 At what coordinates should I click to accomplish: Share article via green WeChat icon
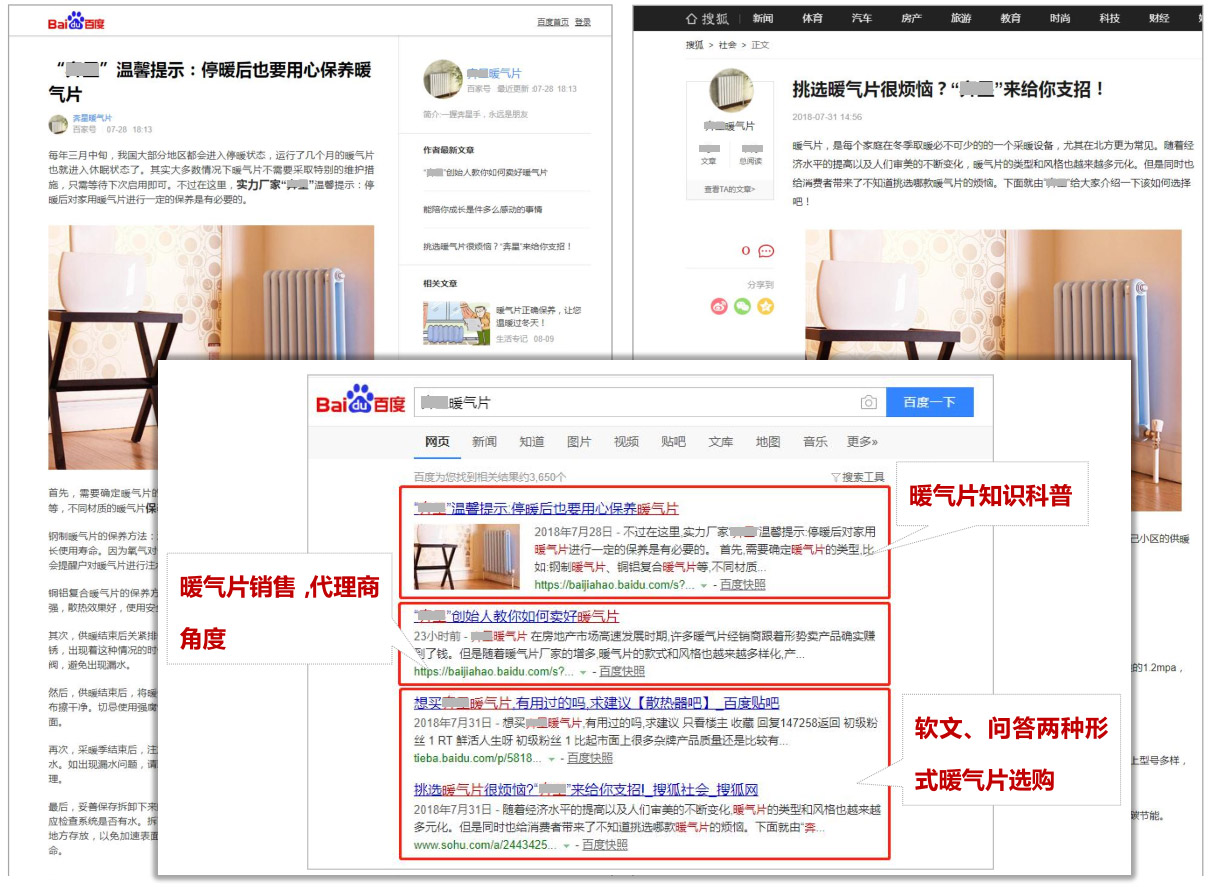click(x=741, y=307)
